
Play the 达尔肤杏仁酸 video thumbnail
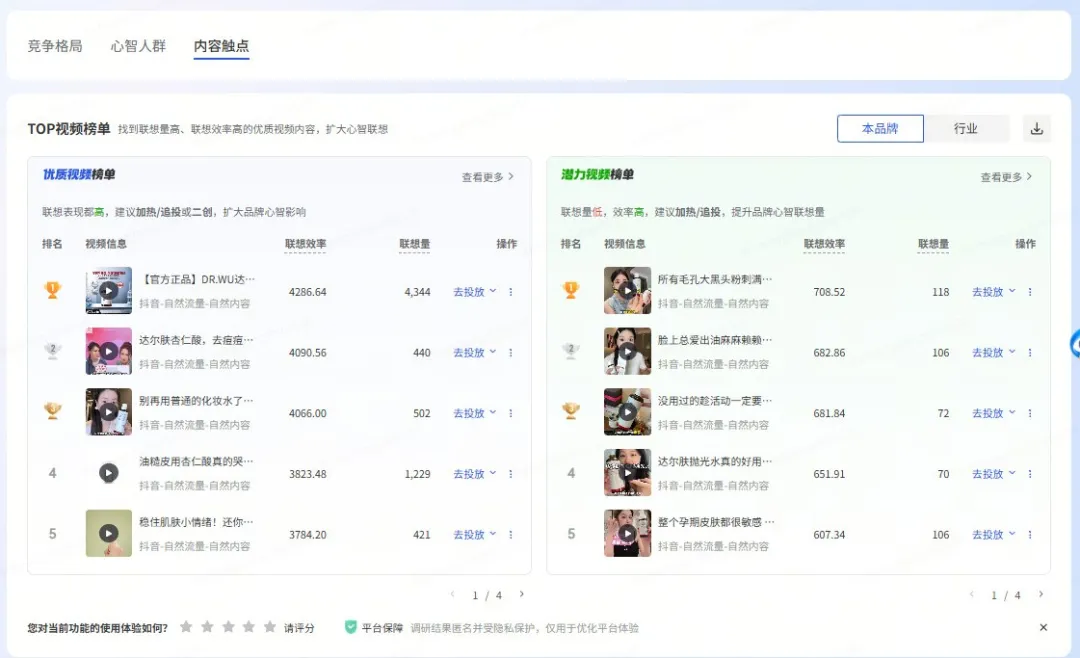pyautogui.click(x=108, y=352)
